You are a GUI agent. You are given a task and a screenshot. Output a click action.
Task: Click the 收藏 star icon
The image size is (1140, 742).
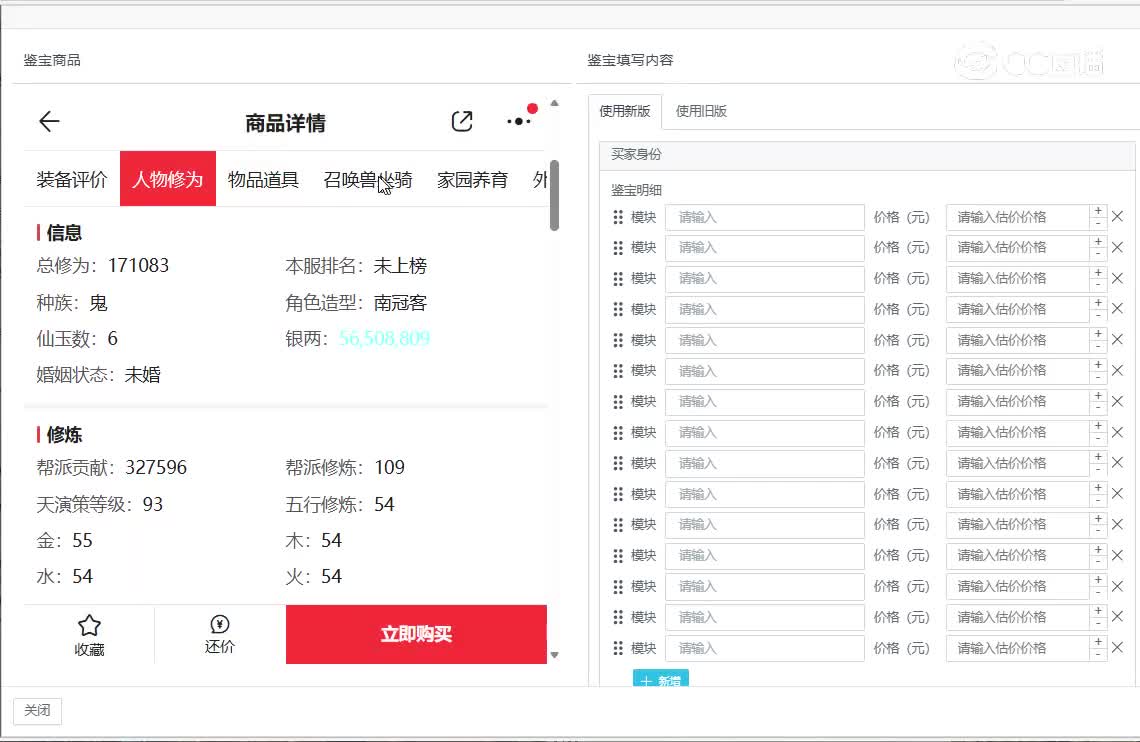tap(89, 626)
